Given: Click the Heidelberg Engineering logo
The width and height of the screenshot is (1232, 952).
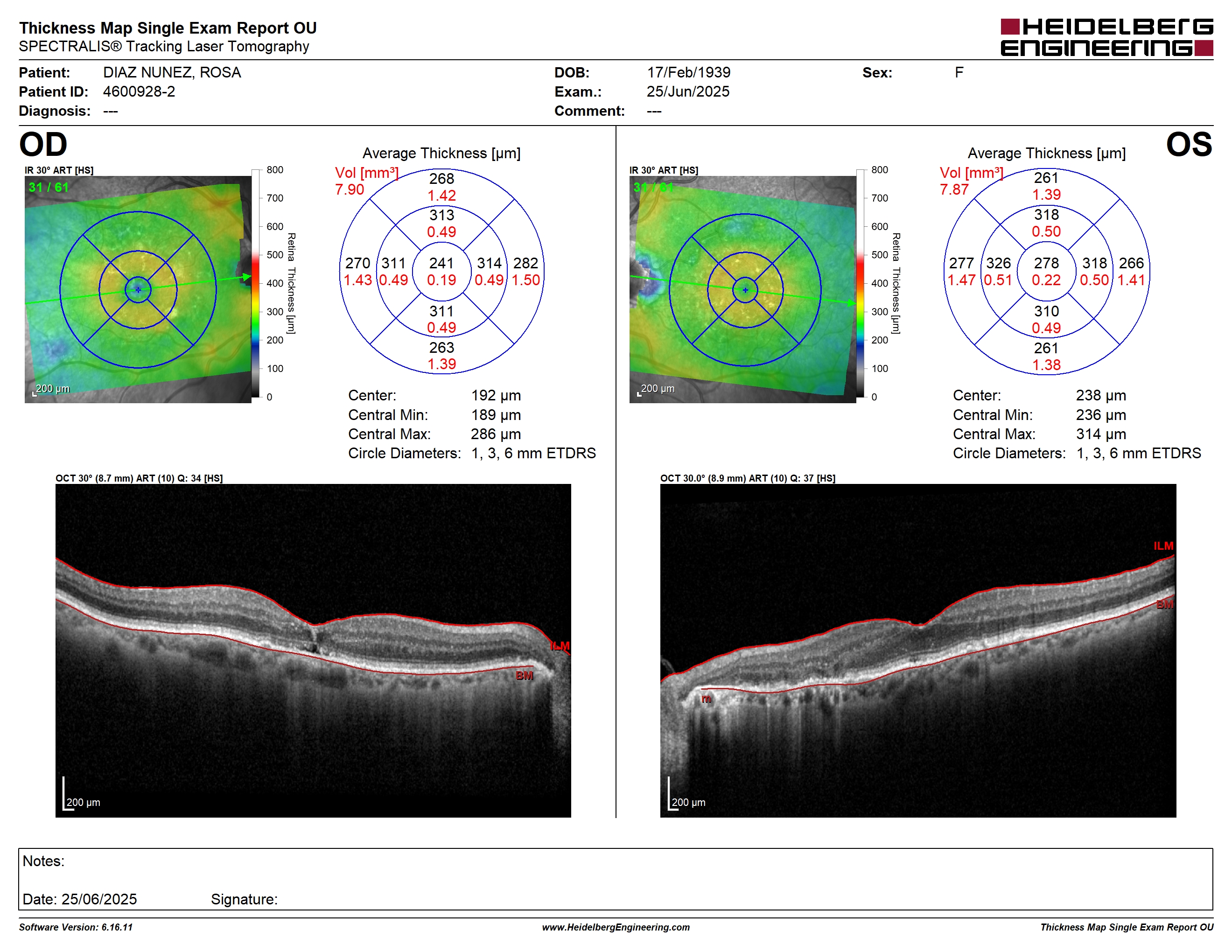Looking at the screenshot, I should point(1107,37).
